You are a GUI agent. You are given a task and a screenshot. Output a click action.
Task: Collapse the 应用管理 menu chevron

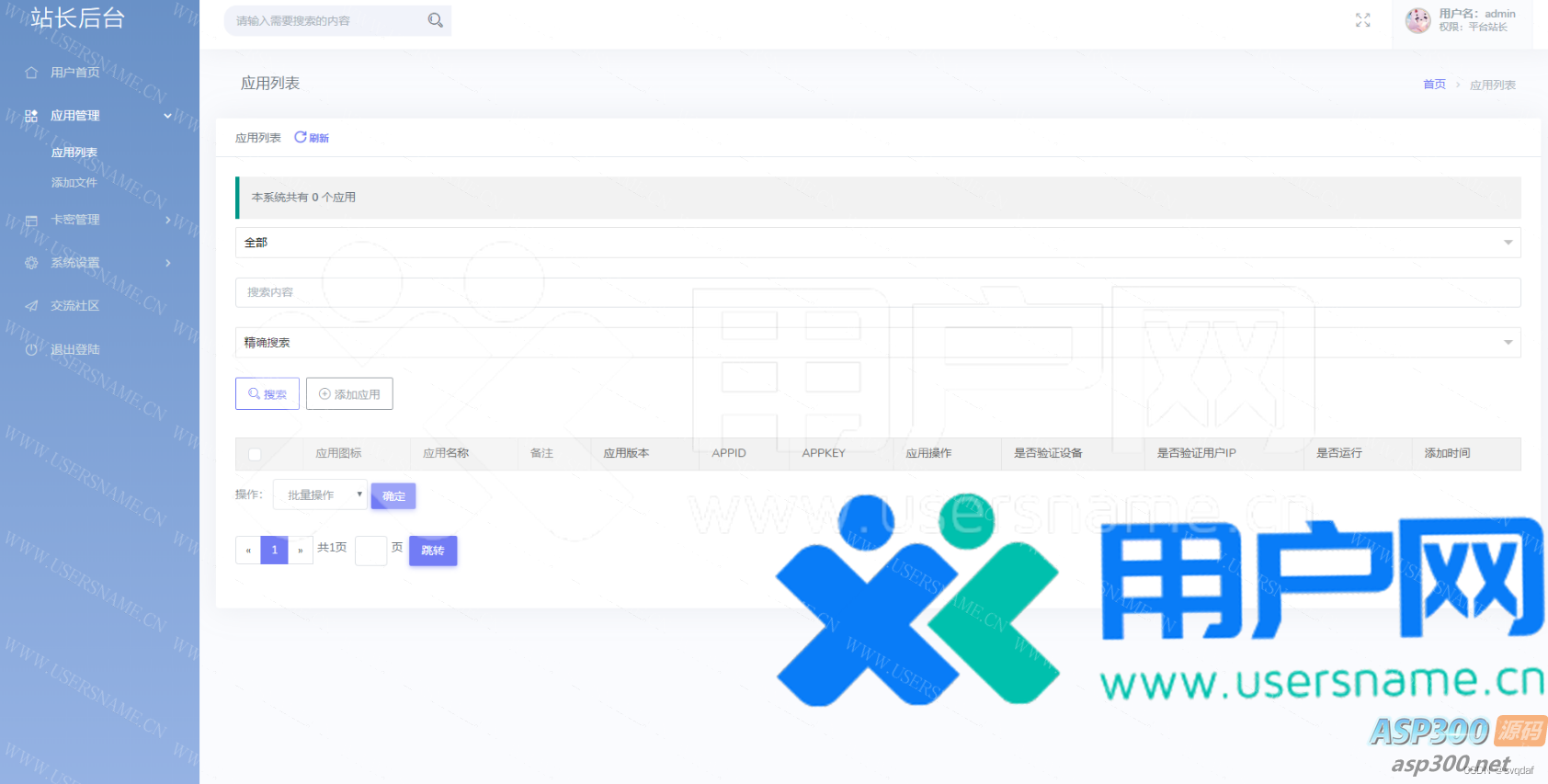click(167, 116)
